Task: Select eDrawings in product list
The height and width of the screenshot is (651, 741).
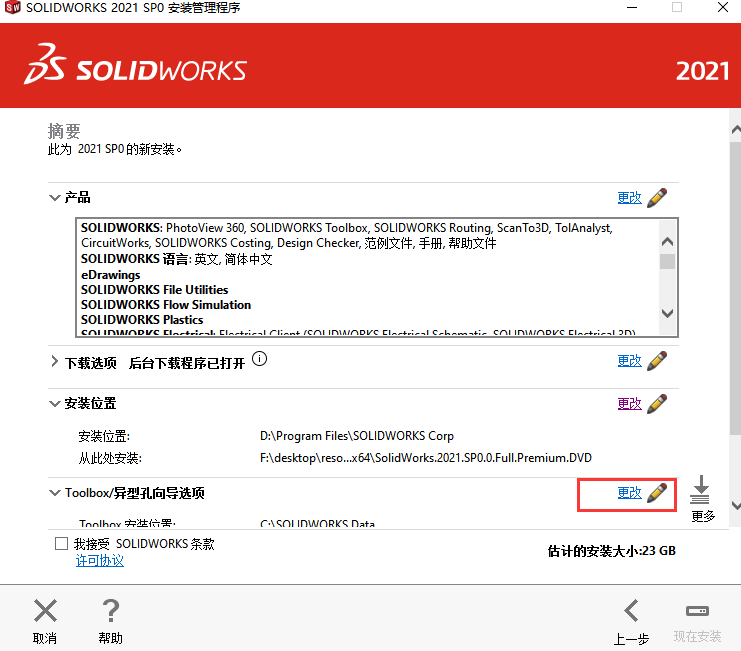Action: (111, 275)
